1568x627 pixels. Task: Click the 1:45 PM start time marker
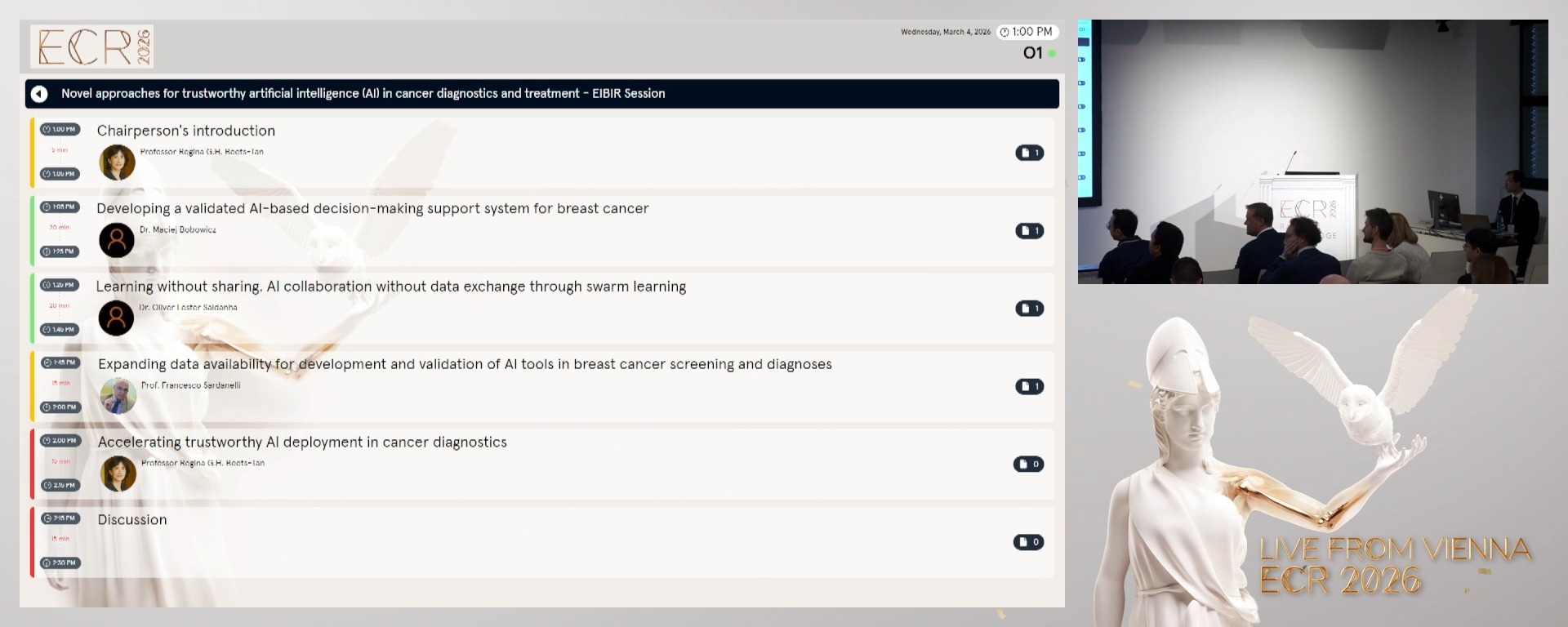(60, 362)
